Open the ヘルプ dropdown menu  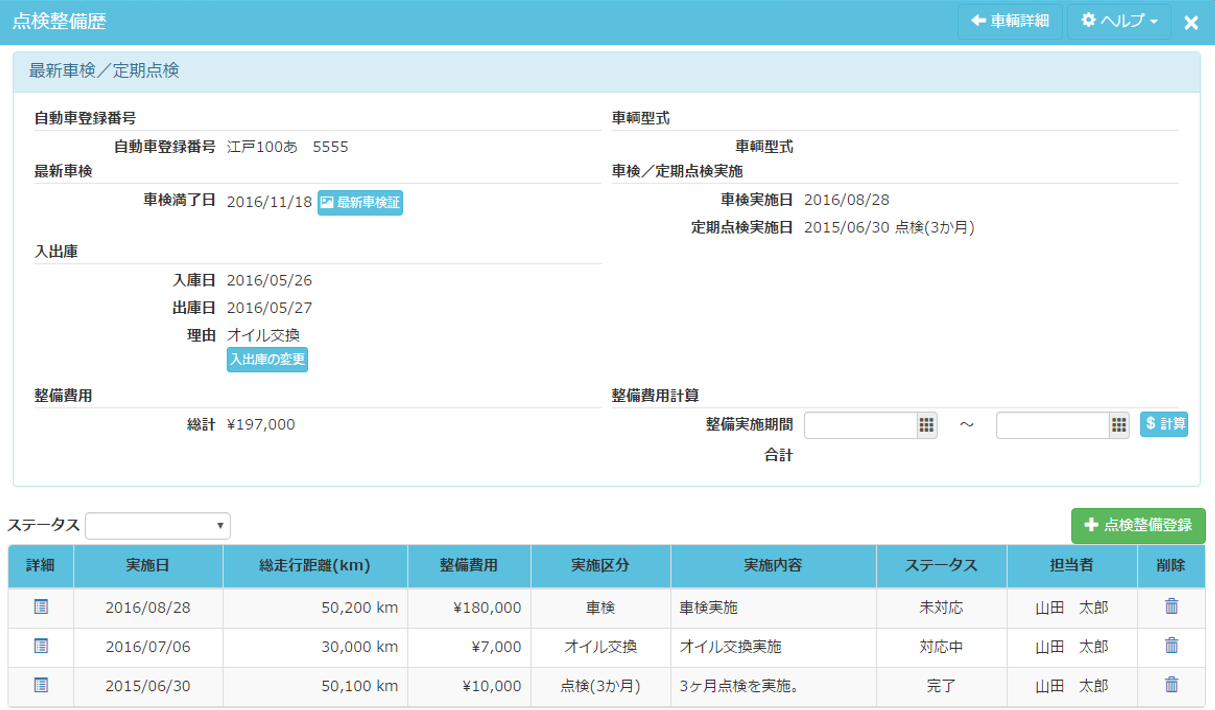point(1119,21)
